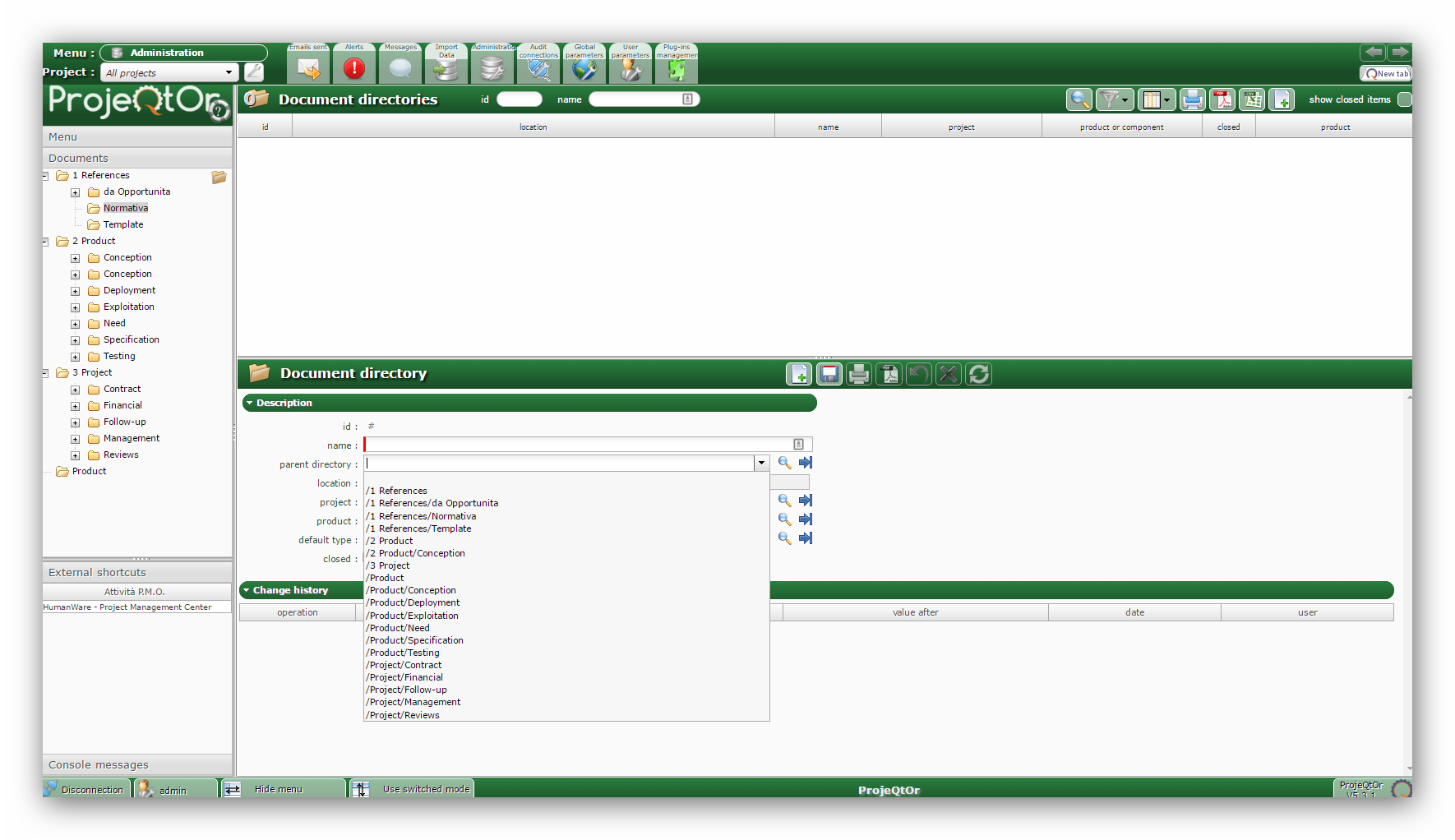Choose /Product/Specification from the dropdown list
This screenshot has width=1455, height=840.
[417, 641]
